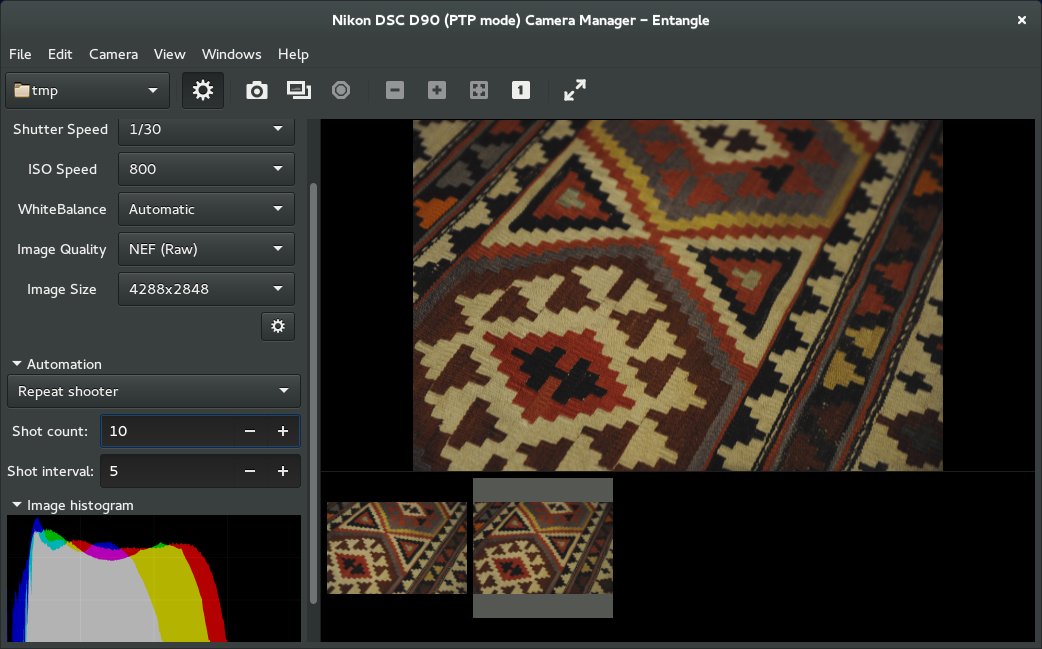Show image at normal 1:1 size
Image resolution: width=1042 pixels, height=649 pixels.
[x=521, y=90]
